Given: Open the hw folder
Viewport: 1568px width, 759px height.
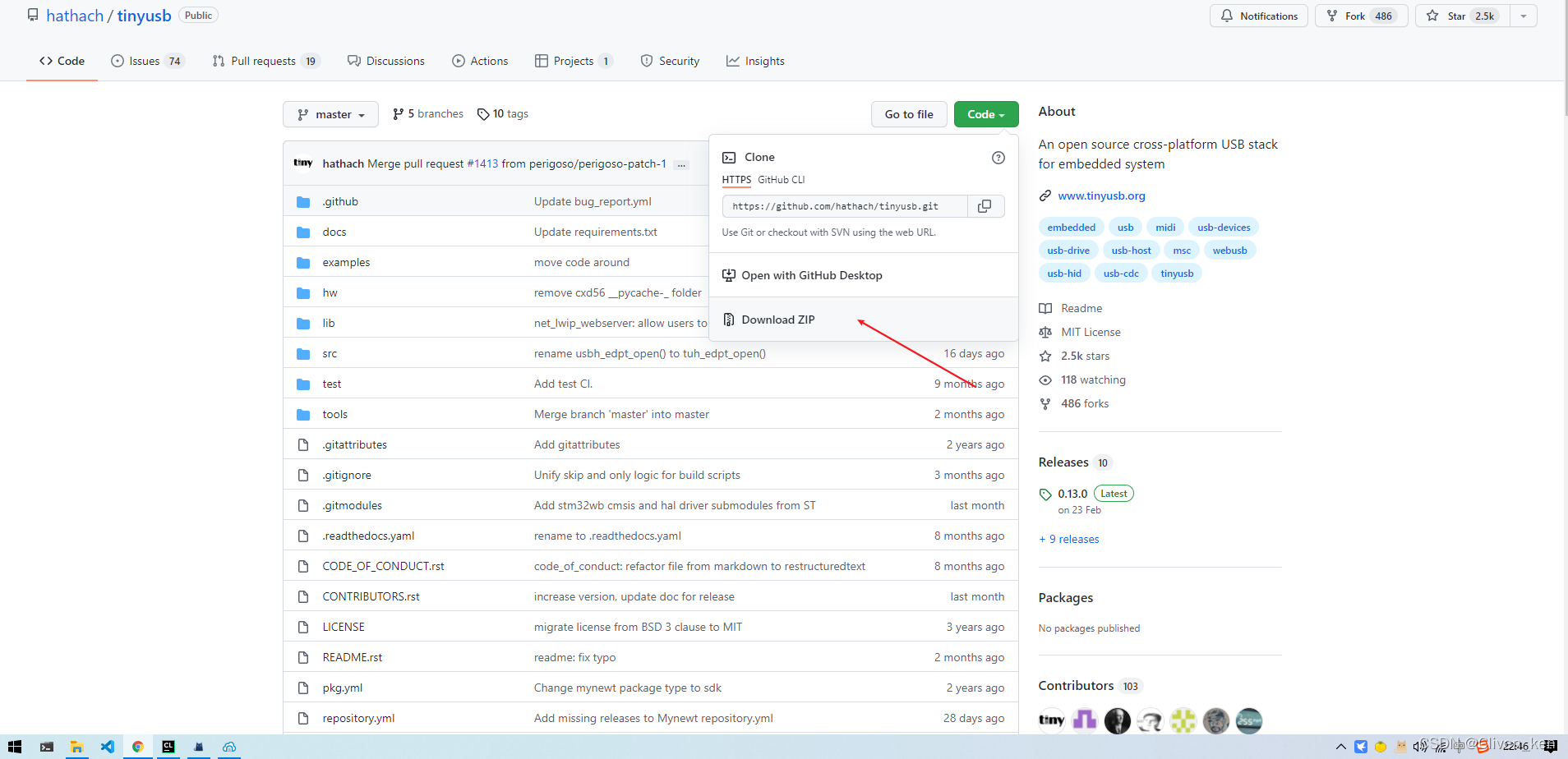Looking at the screenshot, I should point(330,292).
